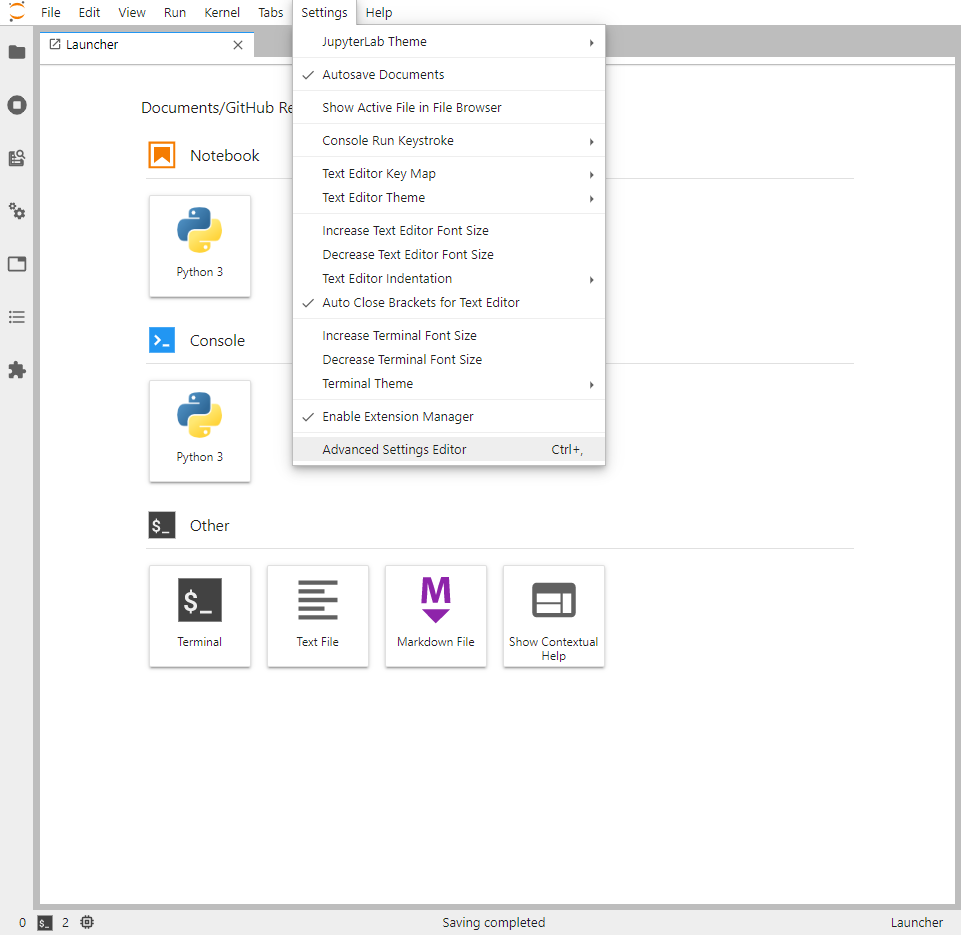Launch a new Terminal from the launcher
The width and height of the screenshot is (961, 935).
[200, 616]
